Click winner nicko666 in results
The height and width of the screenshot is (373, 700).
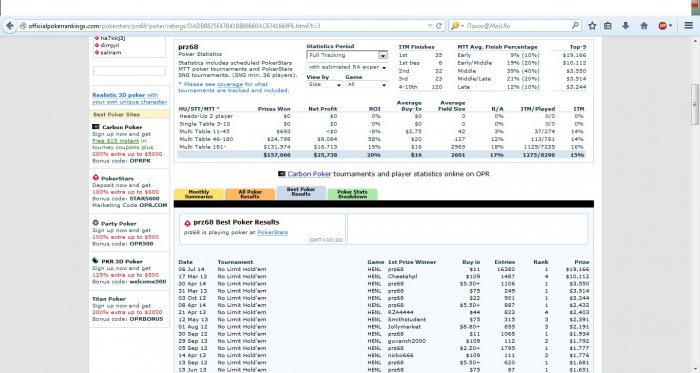[400, 355]
